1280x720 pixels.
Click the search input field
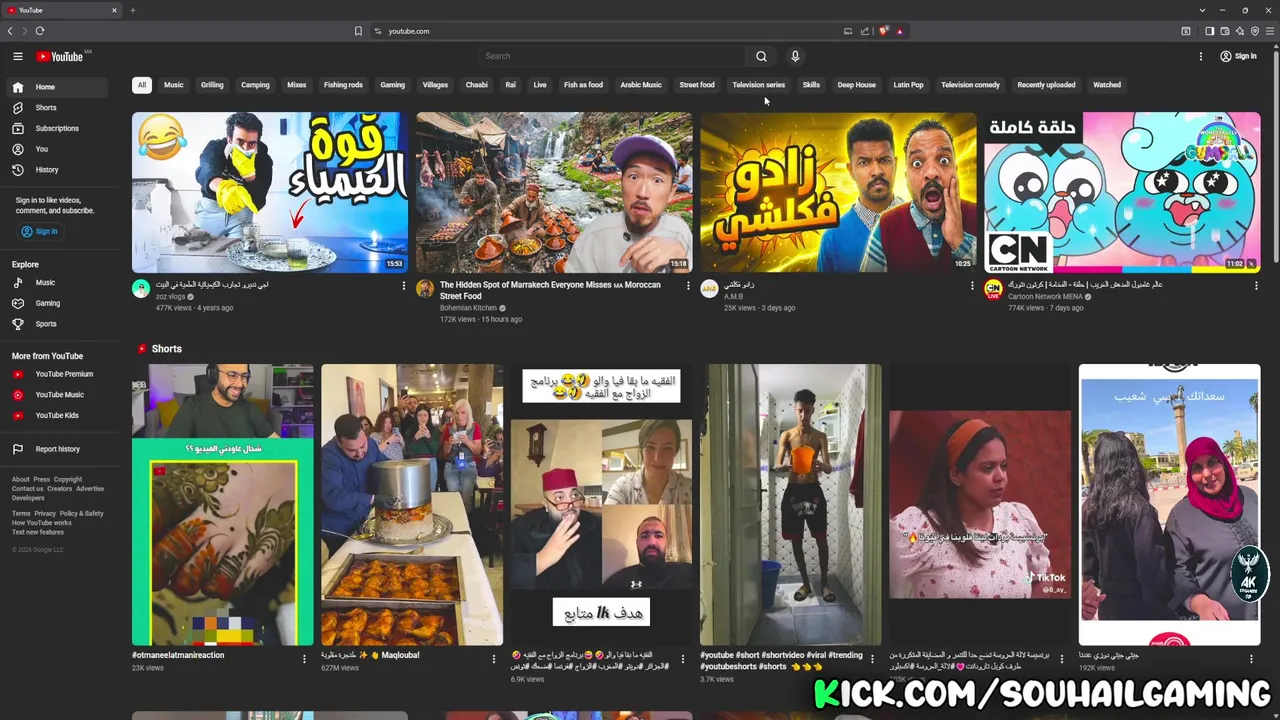point(610,57)
